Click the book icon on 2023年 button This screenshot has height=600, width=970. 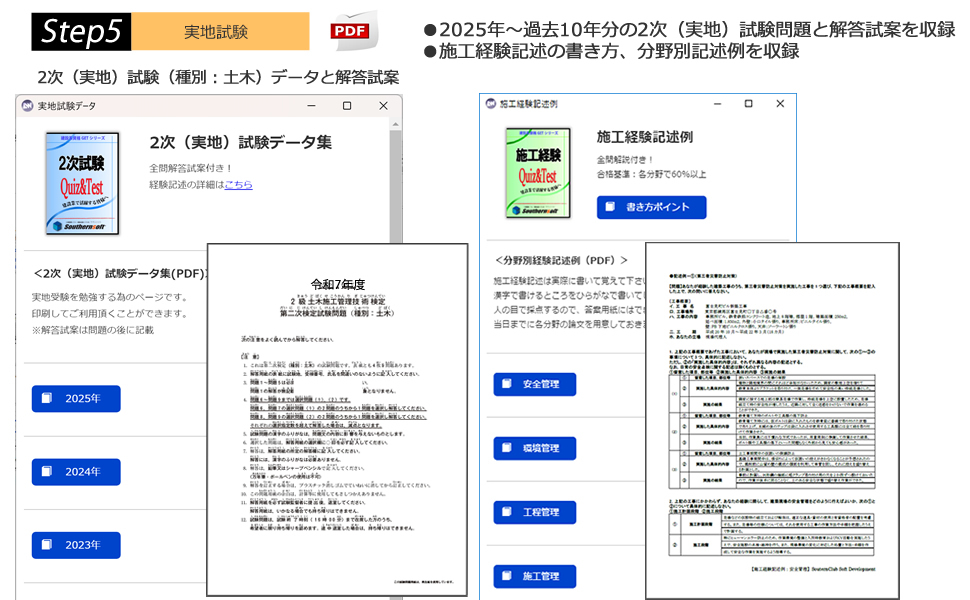click(x=46, y=544)
